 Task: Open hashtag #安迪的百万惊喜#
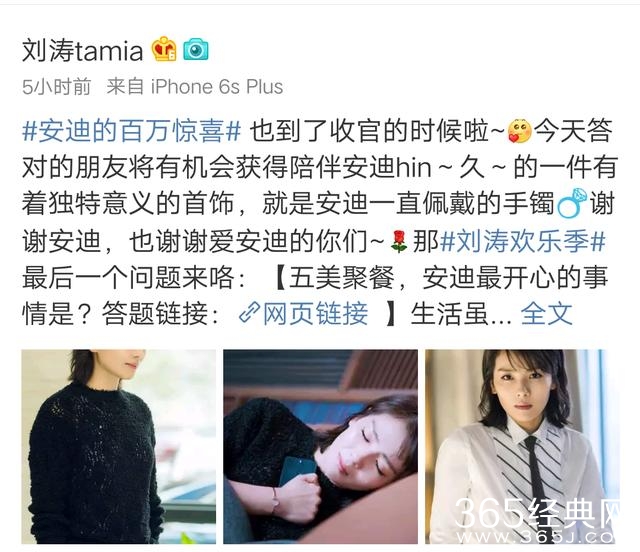coord(131,131)
